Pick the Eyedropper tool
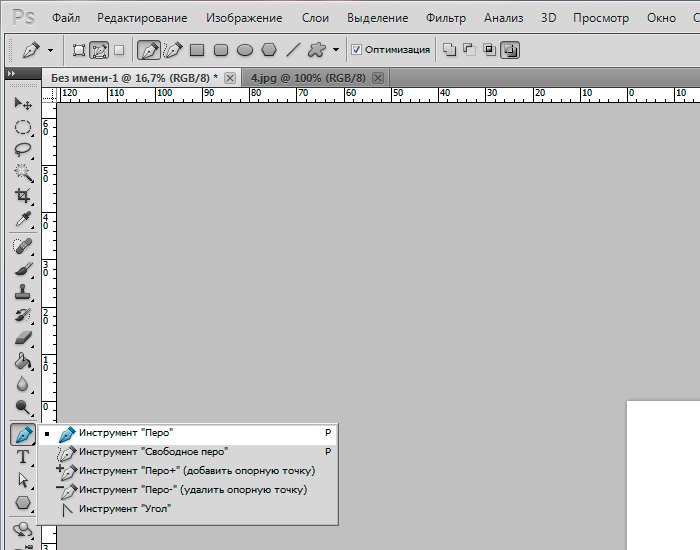 click(22, 220)
